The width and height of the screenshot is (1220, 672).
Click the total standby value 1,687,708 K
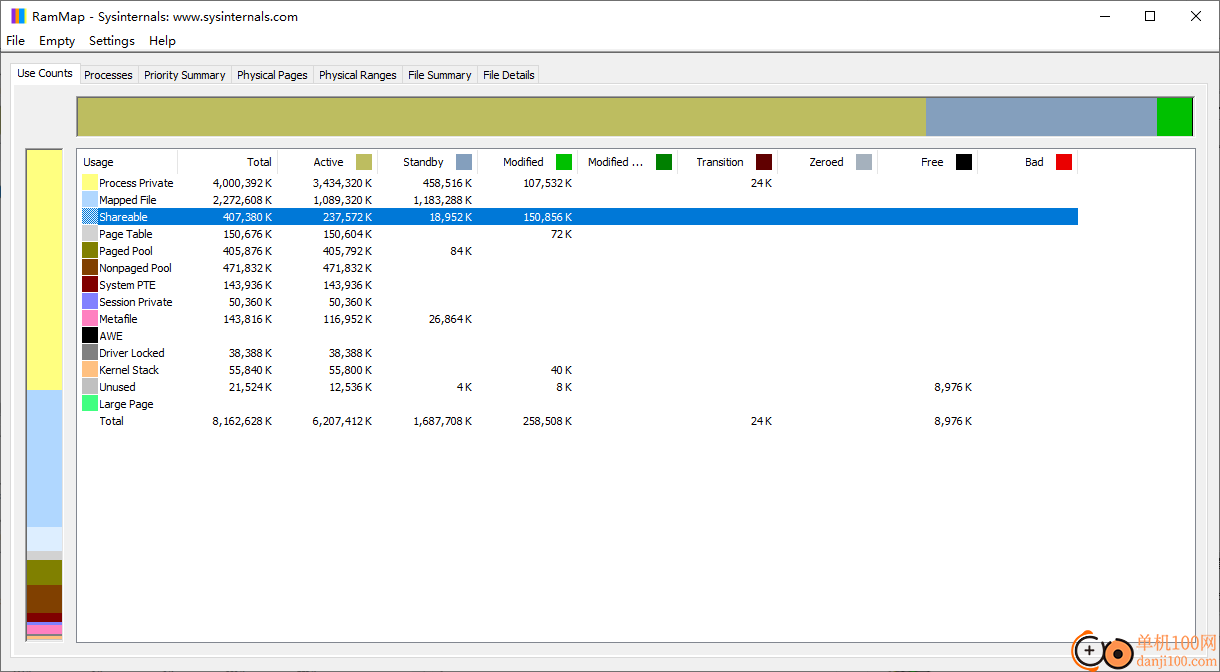(x=442, y=421)
